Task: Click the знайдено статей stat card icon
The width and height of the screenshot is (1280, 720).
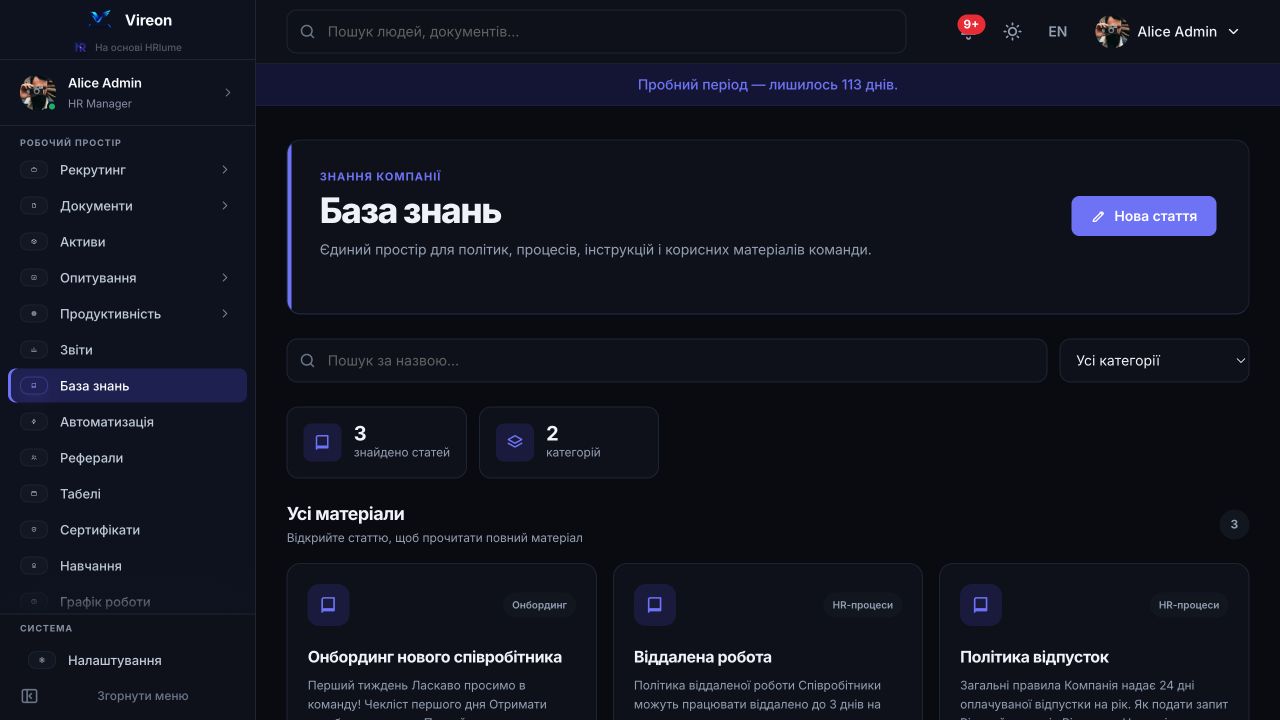Action: [322, 442]
